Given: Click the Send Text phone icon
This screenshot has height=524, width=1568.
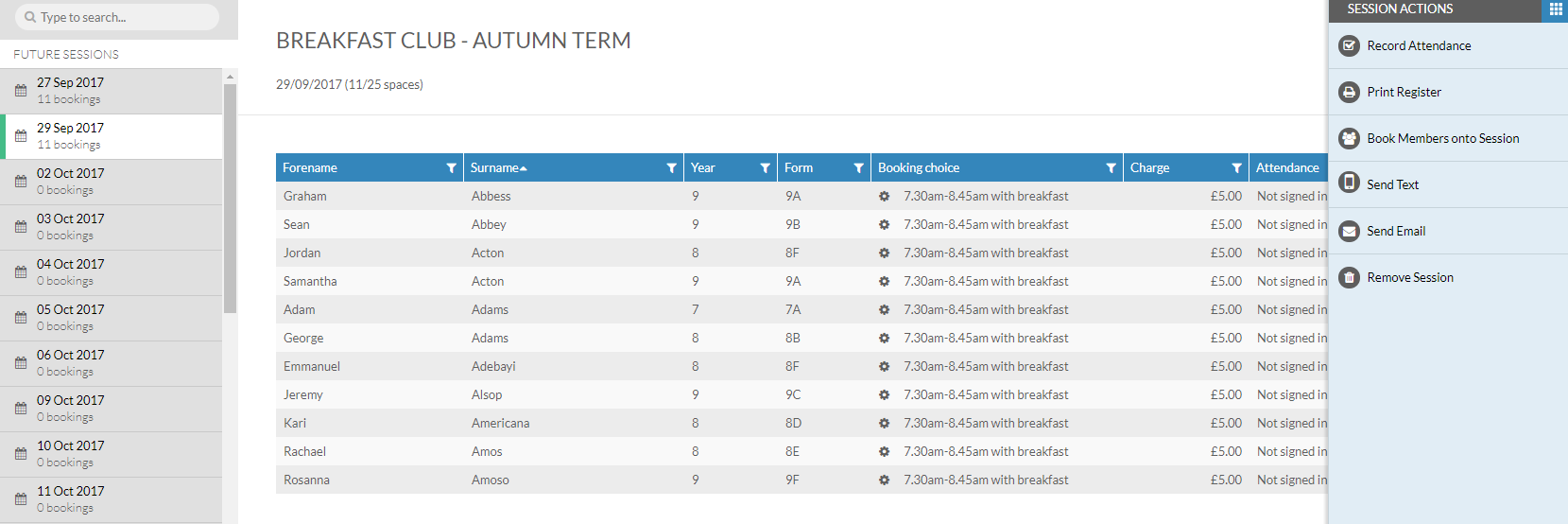Looking at the screenshot, I should click(1350, 183).
